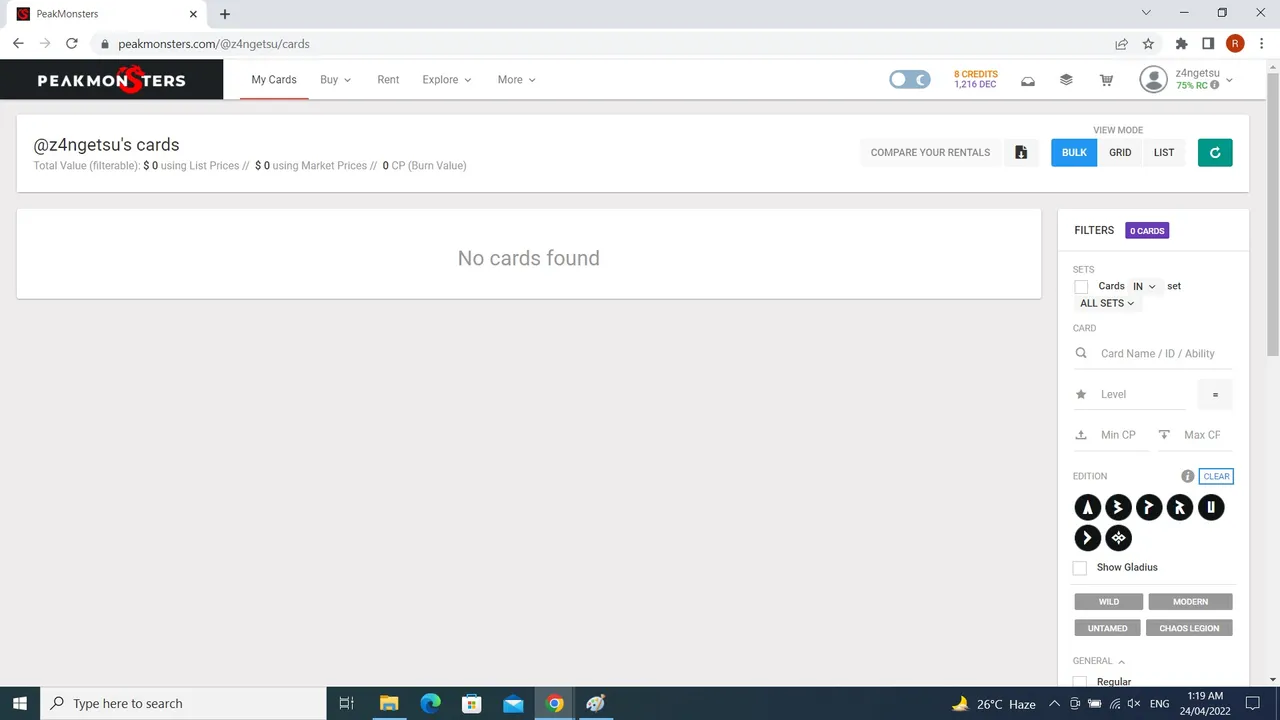Refresh cards with the green reload button
This screenshot has width=1280, height=720.
click(x=1215, y=152)
